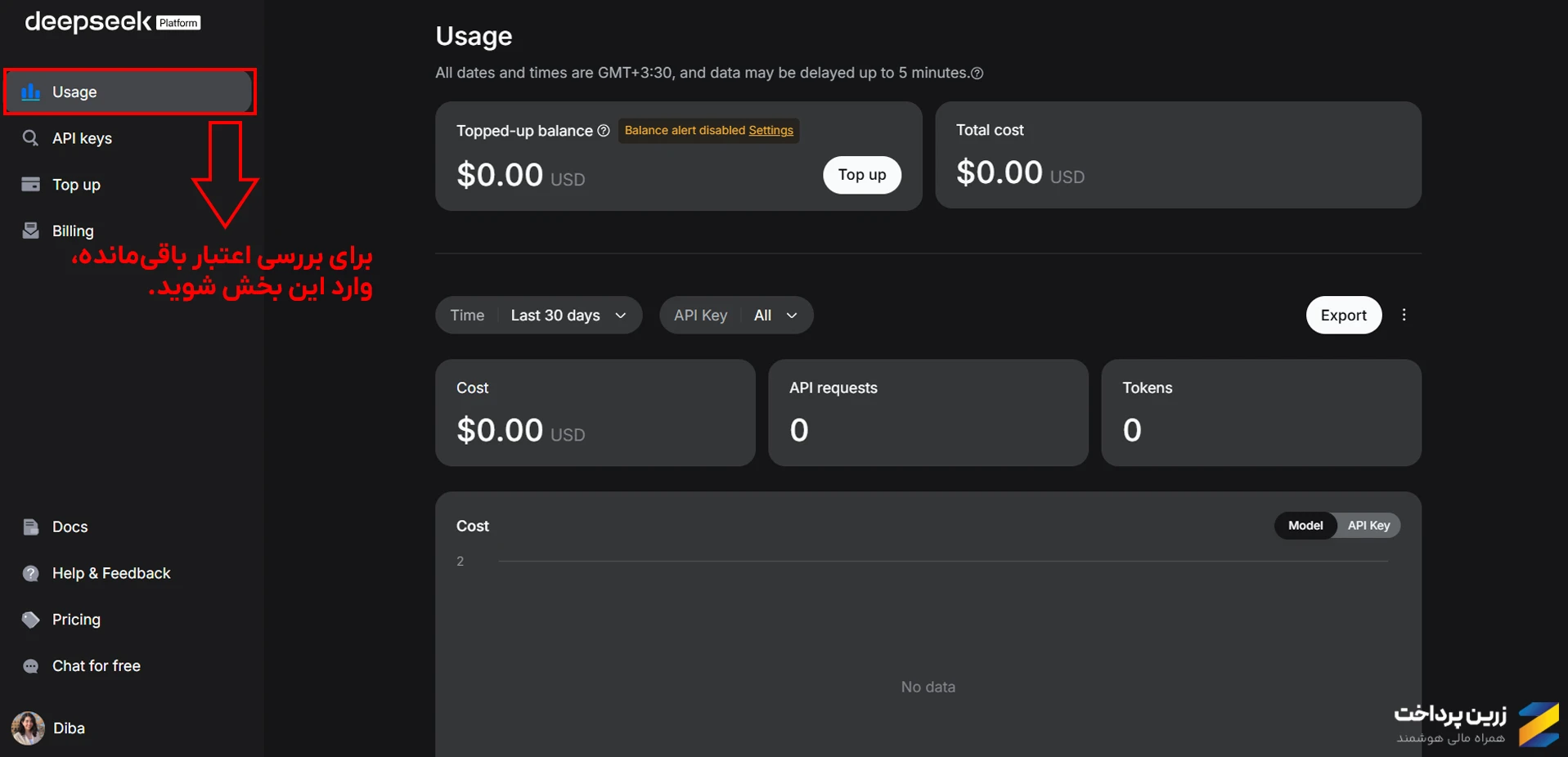1568x757 pixels.
Task: Click the Billing receipt icon
Action: point(30,231)
